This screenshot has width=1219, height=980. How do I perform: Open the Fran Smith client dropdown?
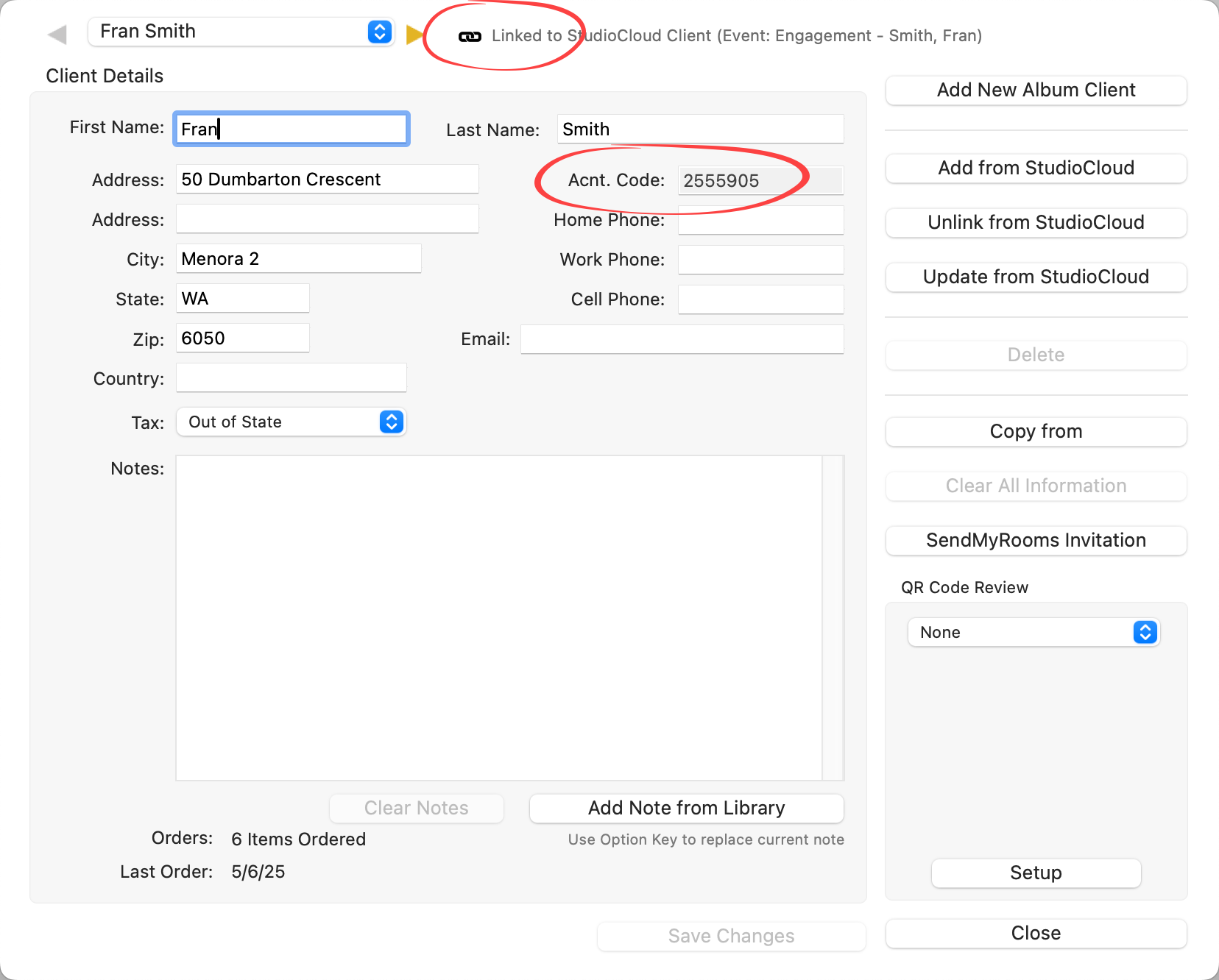379,32
